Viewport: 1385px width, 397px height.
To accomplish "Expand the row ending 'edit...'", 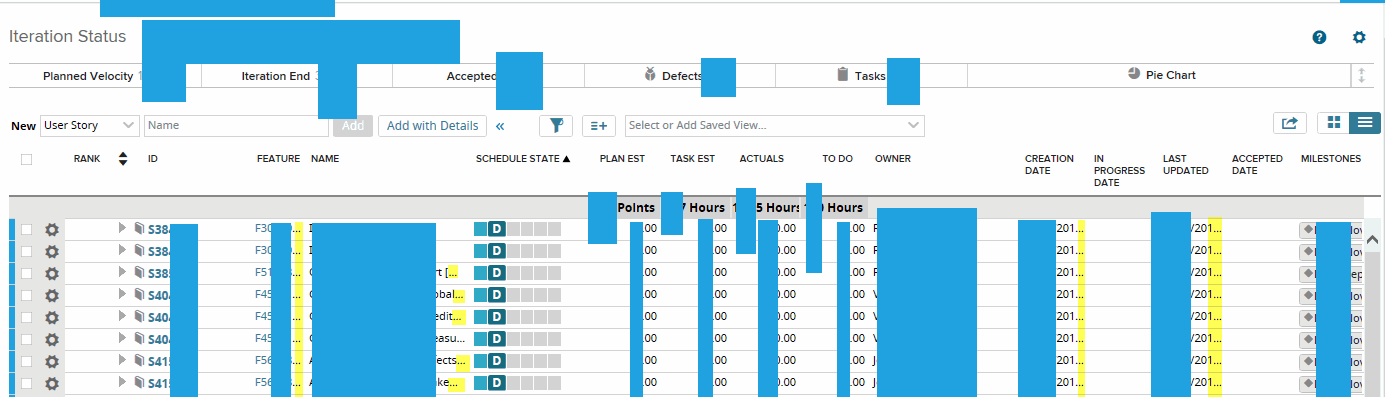I will pyautogui.click(x=122, y=316).
